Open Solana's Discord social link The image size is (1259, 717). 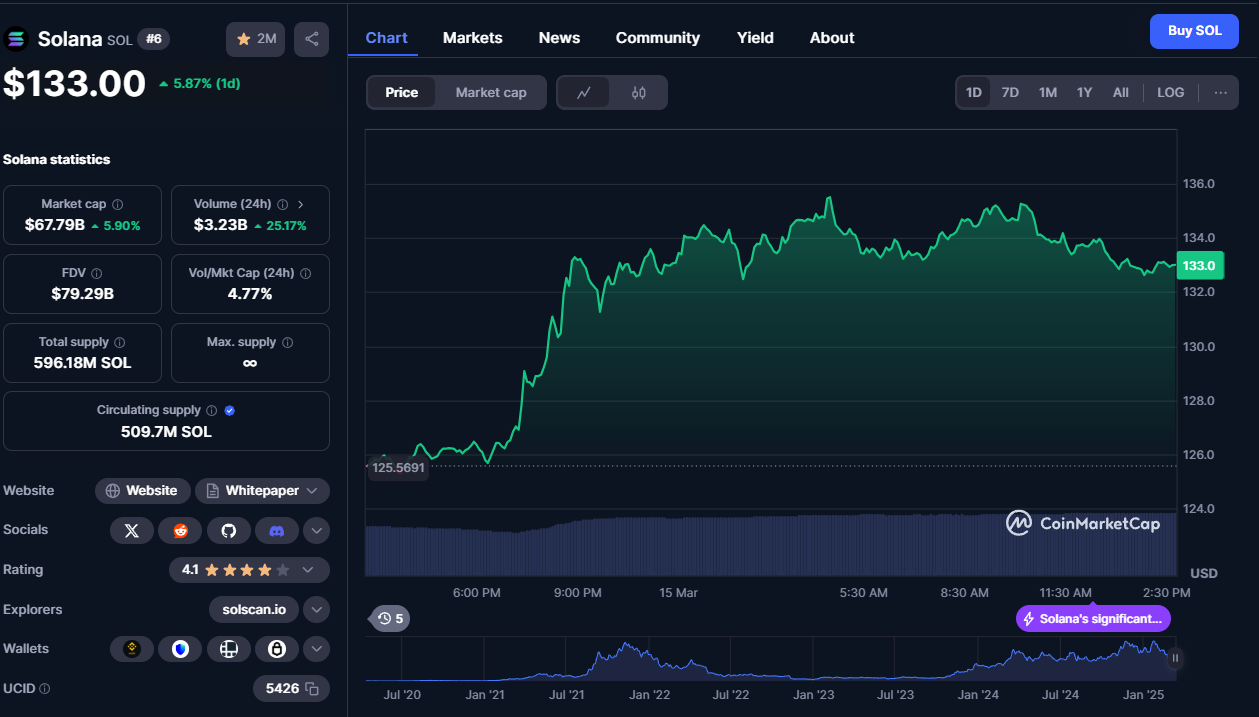[276, 531]
